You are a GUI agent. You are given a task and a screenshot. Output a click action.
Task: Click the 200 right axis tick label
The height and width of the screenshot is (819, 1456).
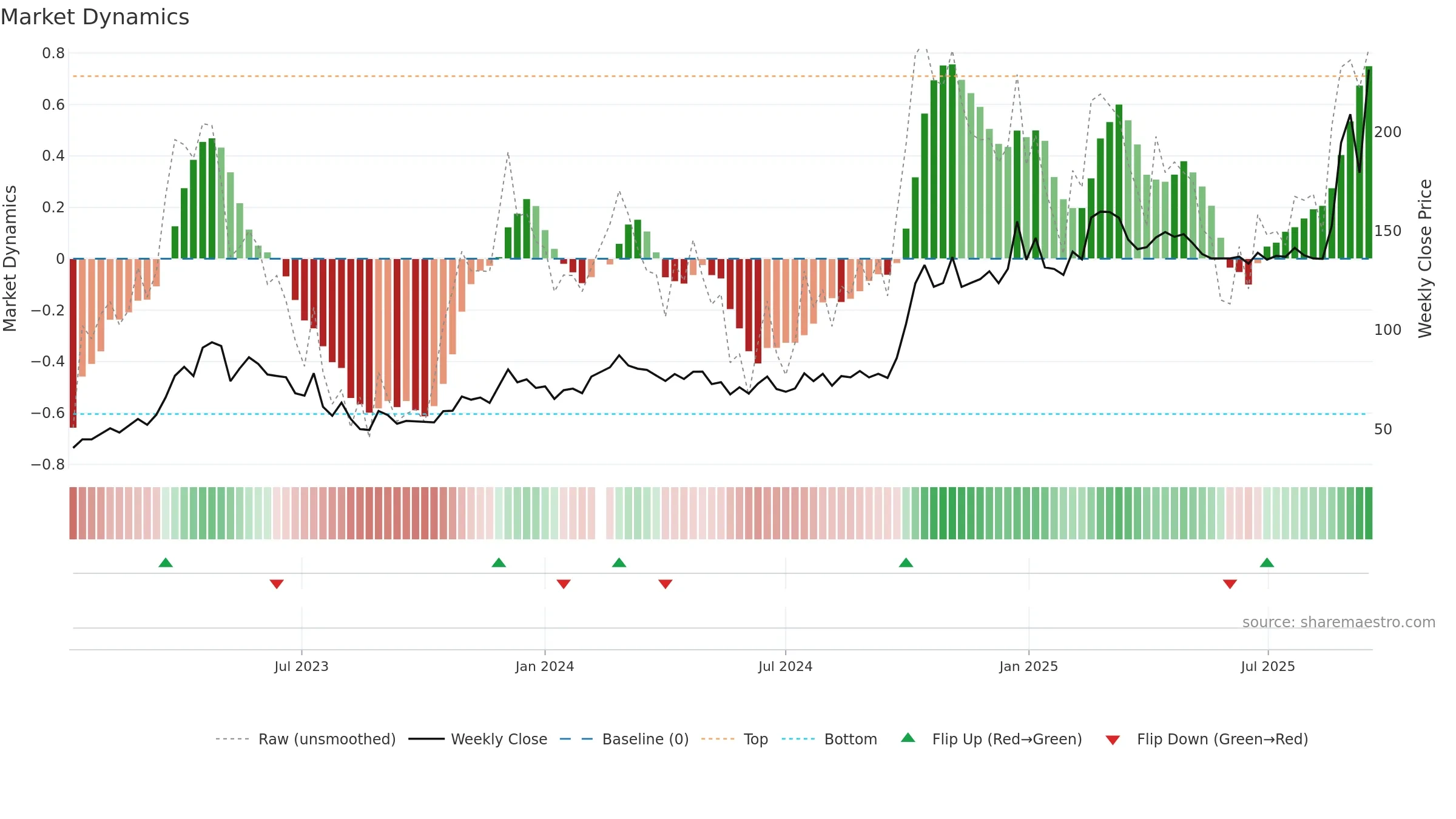click(1388, 132)
